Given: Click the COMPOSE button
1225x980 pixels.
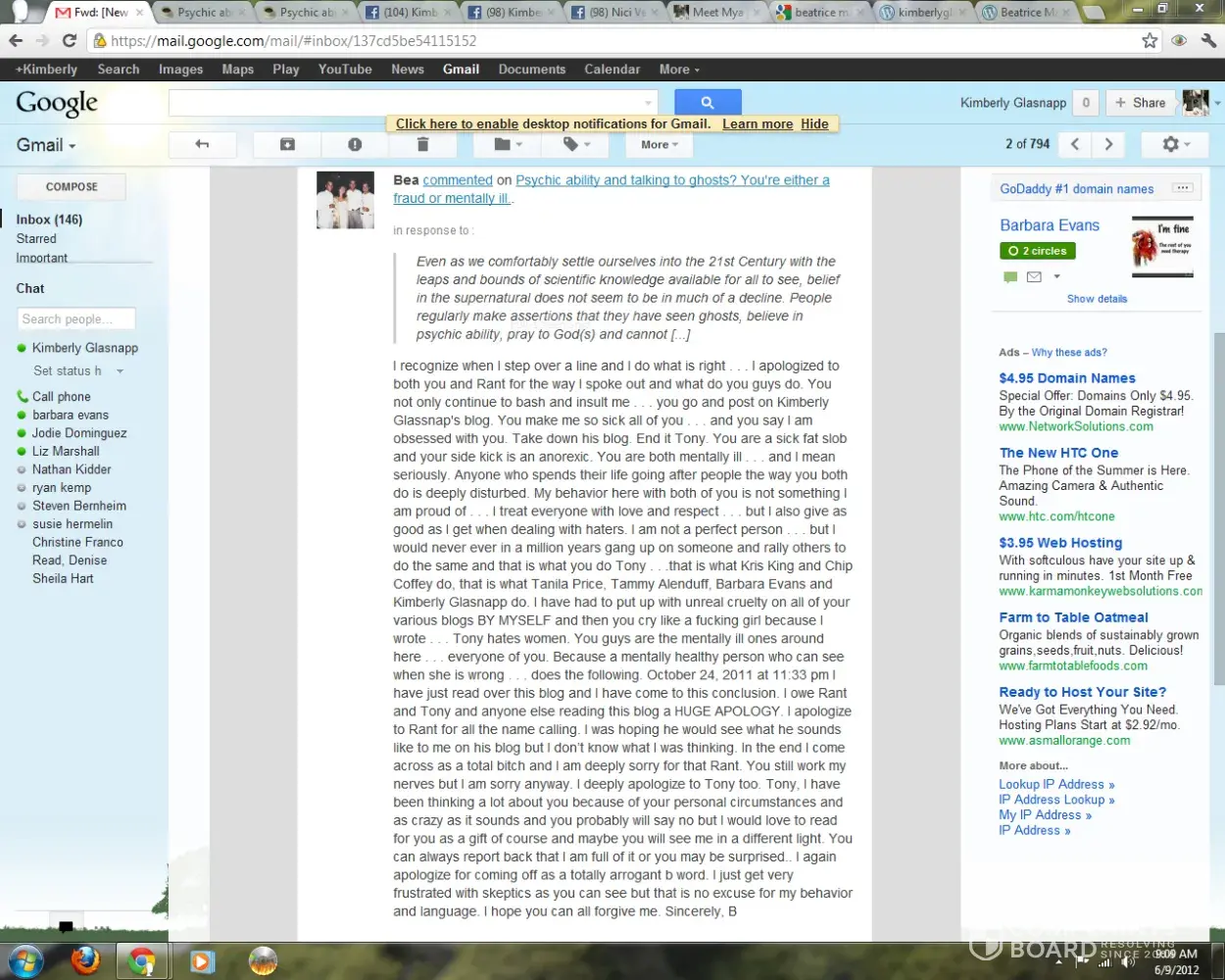Looking at the screenshot, I should point(72,186).
